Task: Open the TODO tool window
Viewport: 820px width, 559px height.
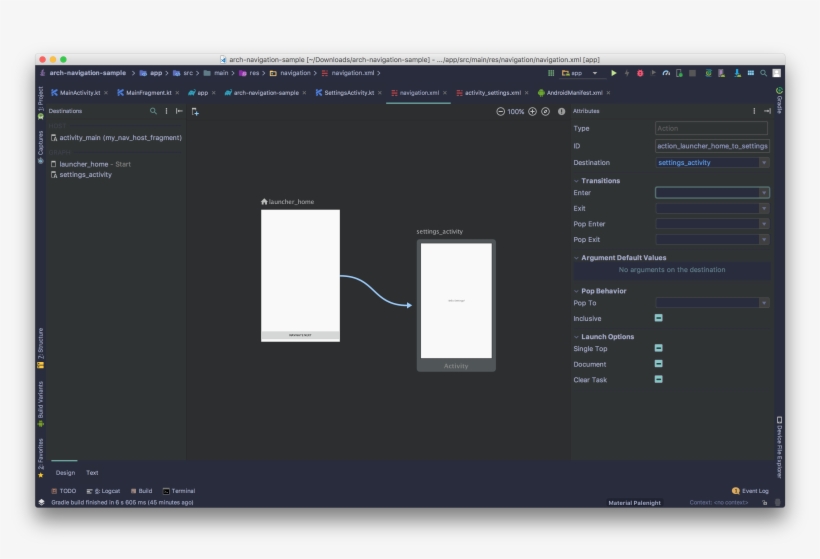Action: click(x=64, y=491)
